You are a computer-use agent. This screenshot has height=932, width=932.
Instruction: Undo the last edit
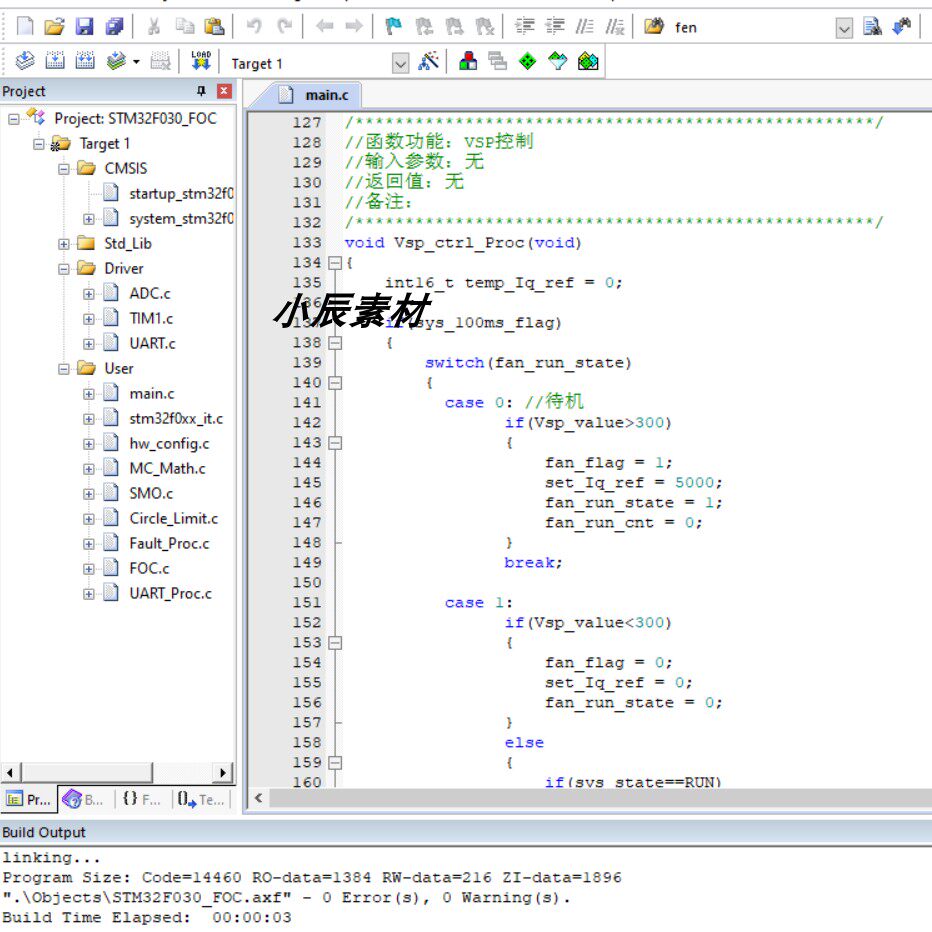pos(254,27)
